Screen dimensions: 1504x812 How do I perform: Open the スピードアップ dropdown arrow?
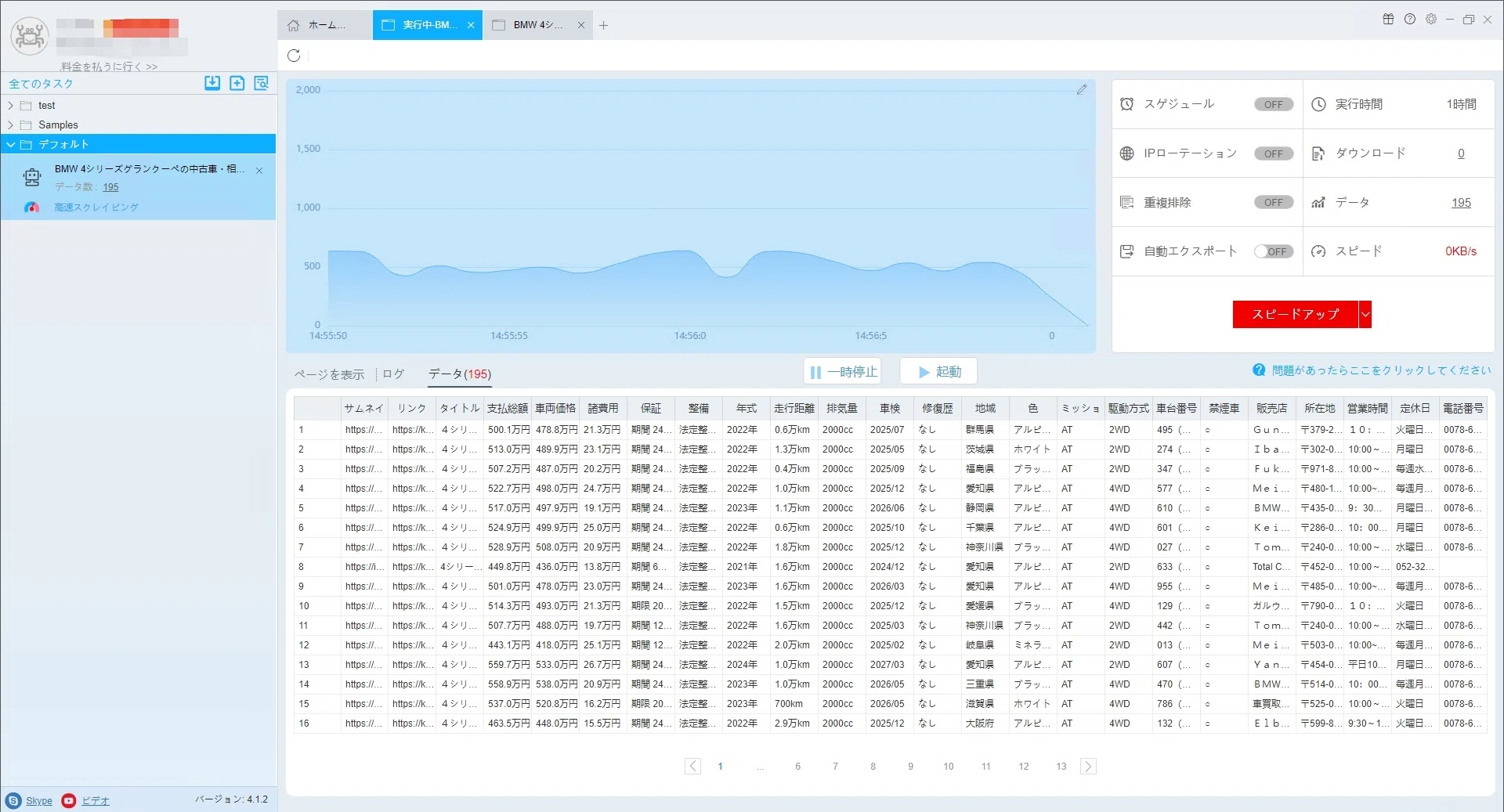point(1365,314)
